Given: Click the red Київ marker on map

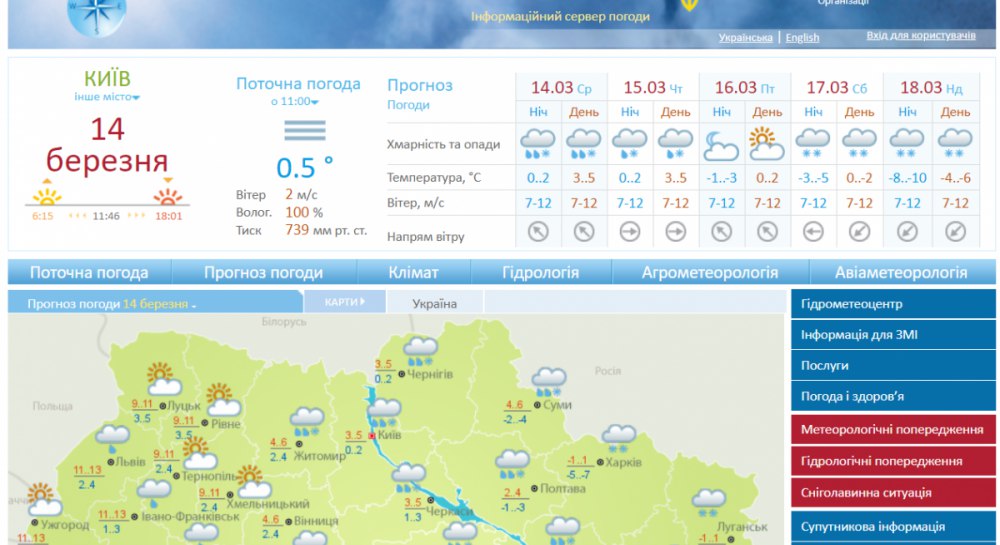Looking at the screenshot, I should click(372, 436).
